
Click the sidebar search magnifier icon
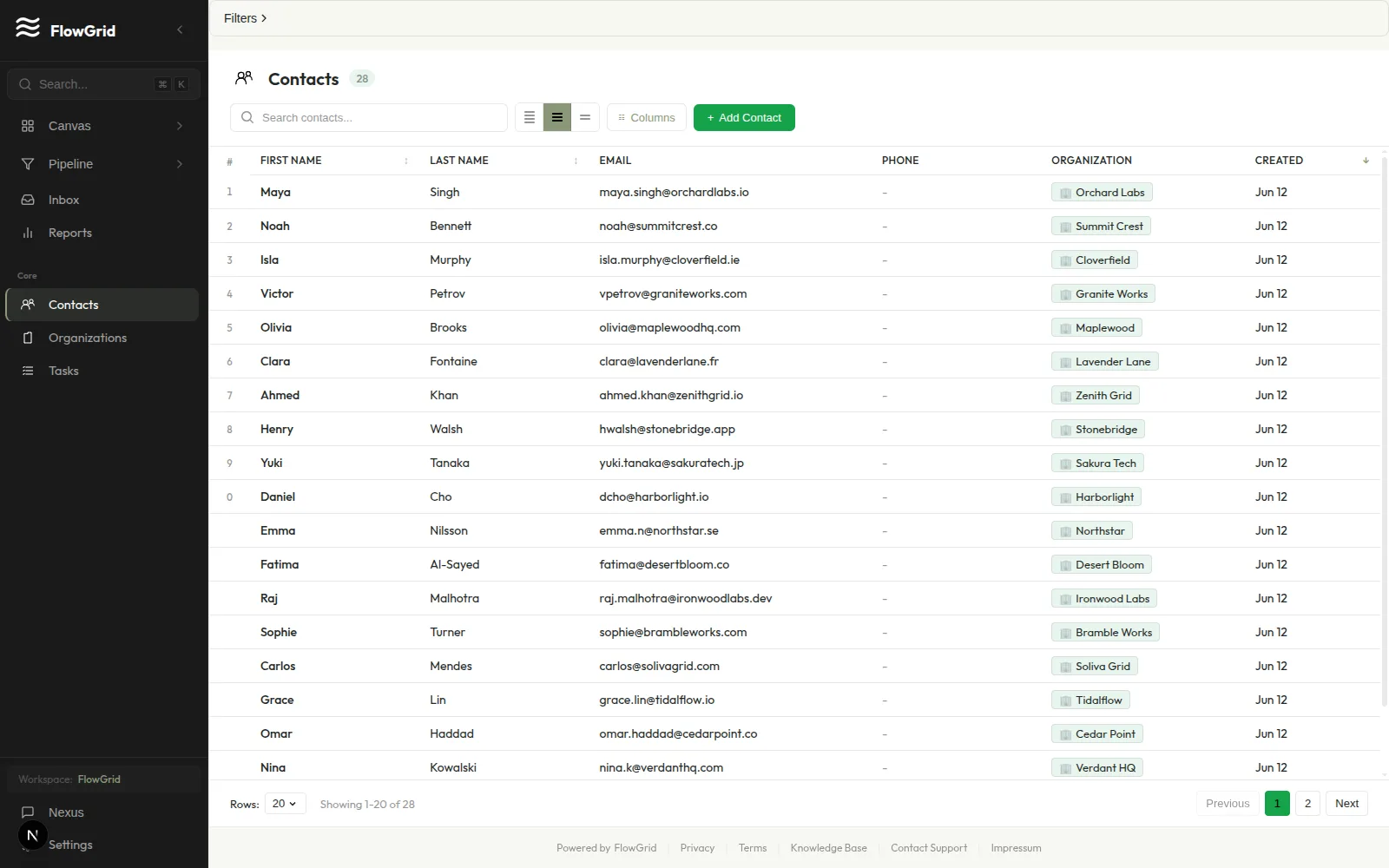[x=25, y=84]
